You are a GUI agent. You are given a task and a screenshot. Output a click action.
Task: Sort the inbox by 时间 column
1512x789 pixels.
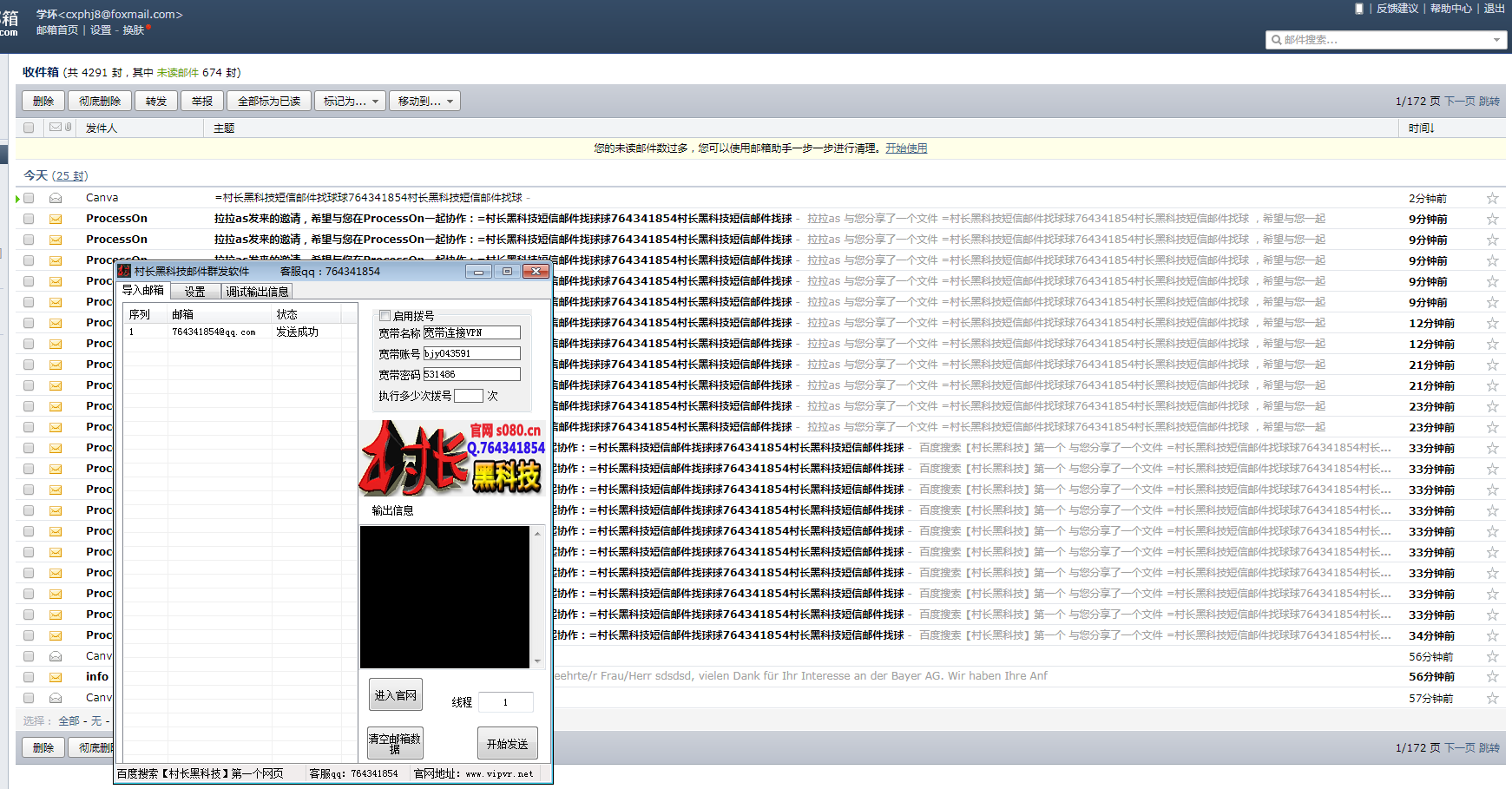[1422, 128]
